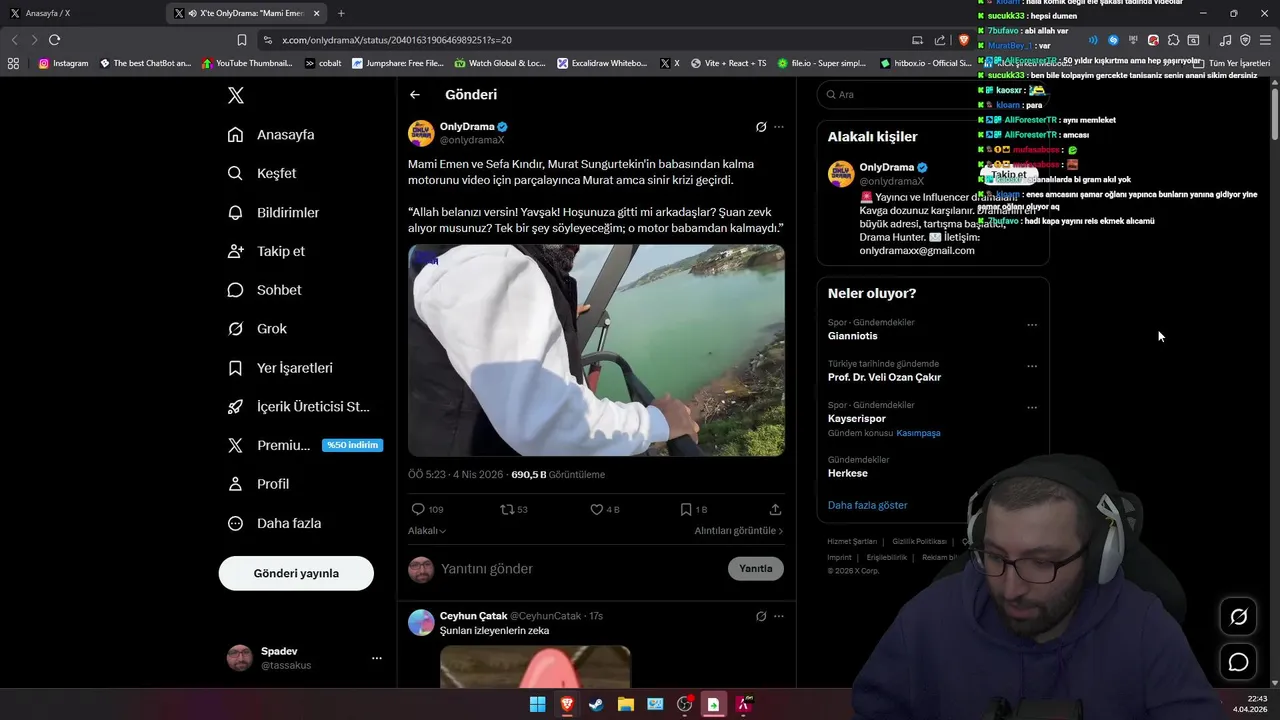Open Profil page
1280x720 pixels.
click(x=258, y=484)
